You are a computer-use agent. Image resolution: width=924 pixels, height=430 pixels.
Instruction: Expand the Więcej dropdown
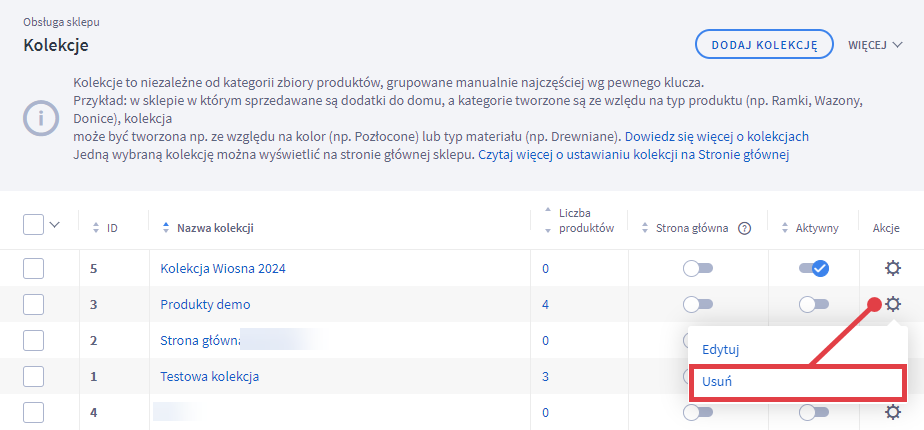(x=875, y=44)
